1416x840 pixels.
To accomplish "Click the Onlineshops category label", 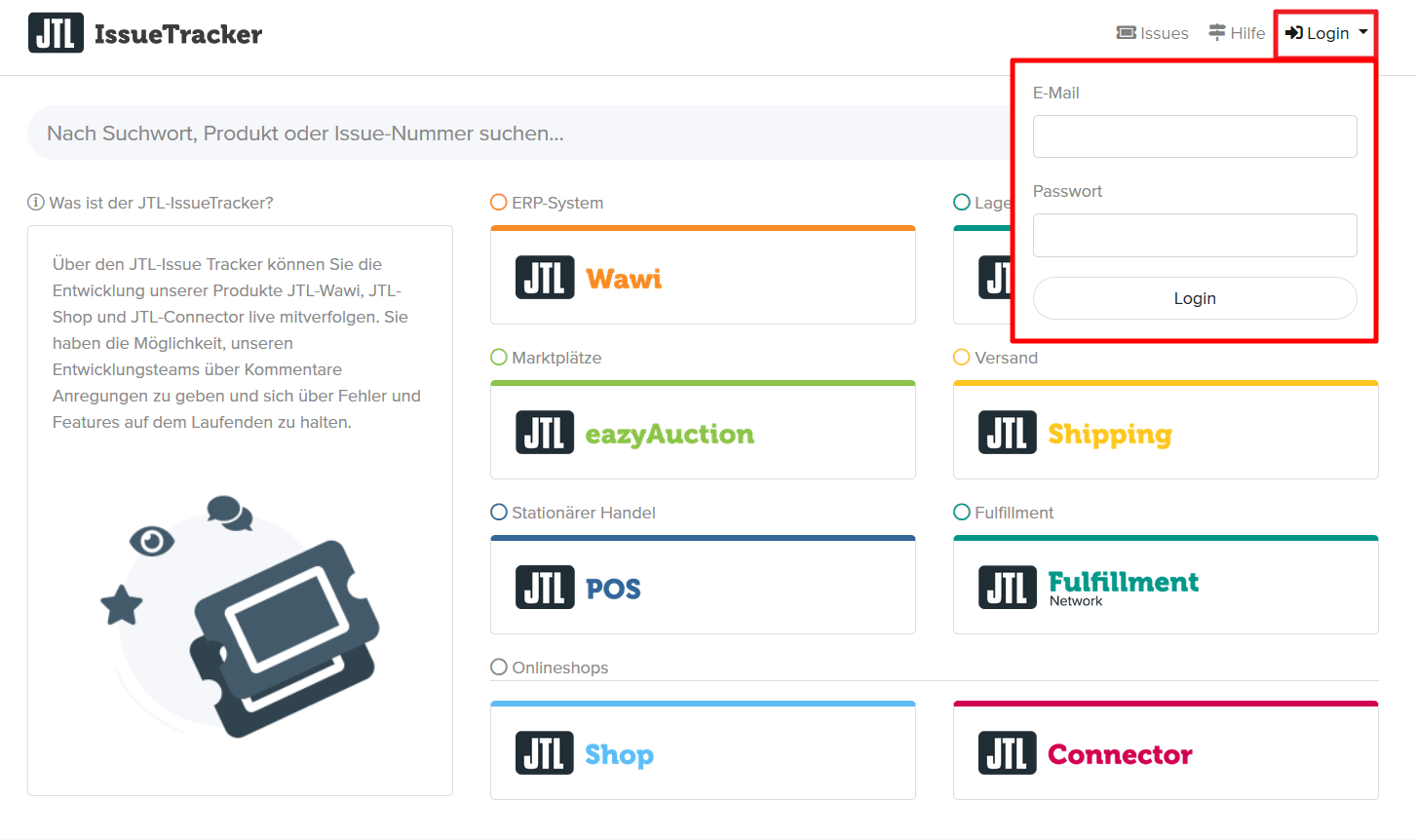I will coord(559,668).
